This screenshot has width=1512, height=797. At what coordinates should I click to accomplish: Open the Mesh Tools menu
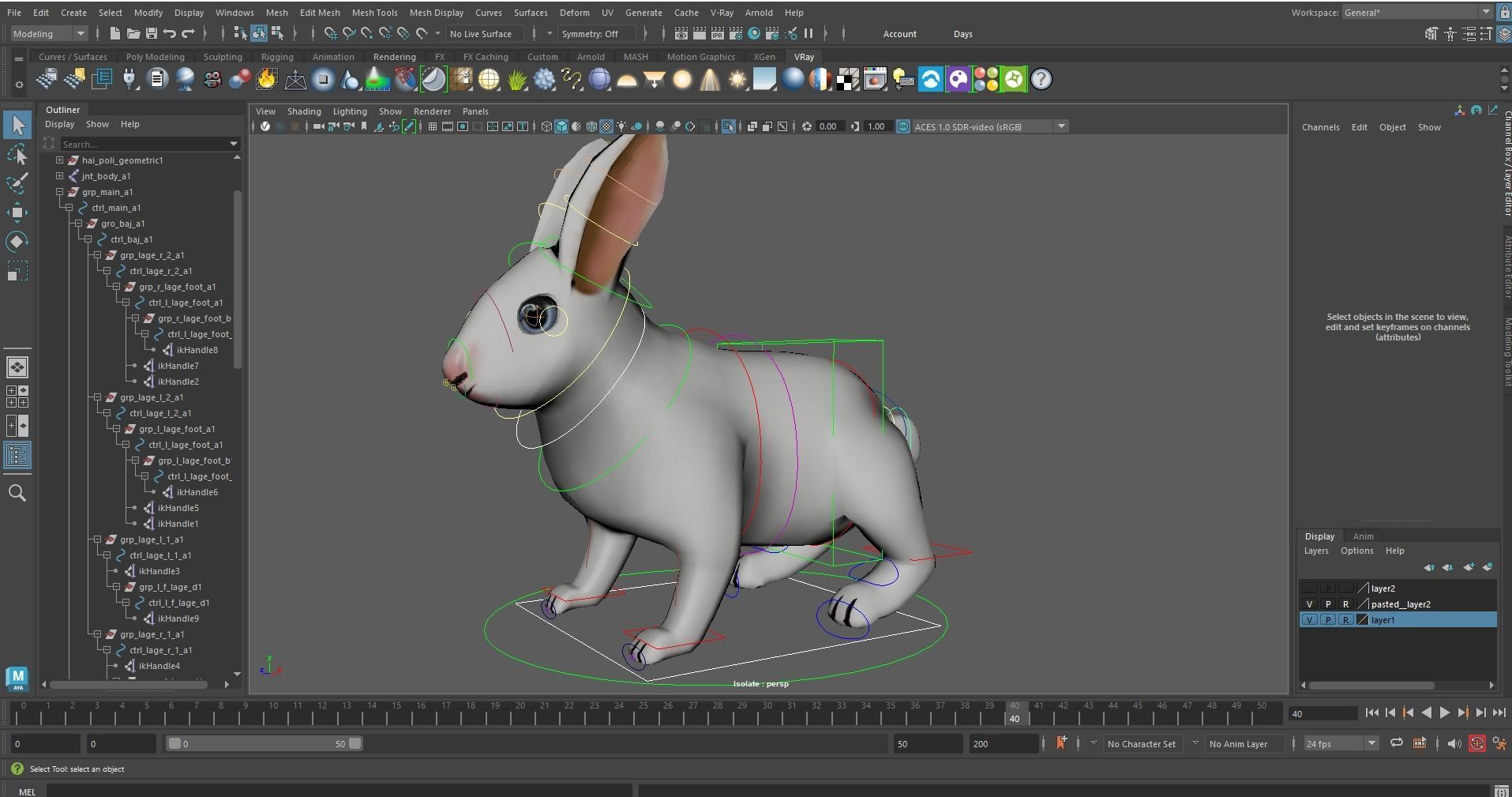click(x=374, y=13)
